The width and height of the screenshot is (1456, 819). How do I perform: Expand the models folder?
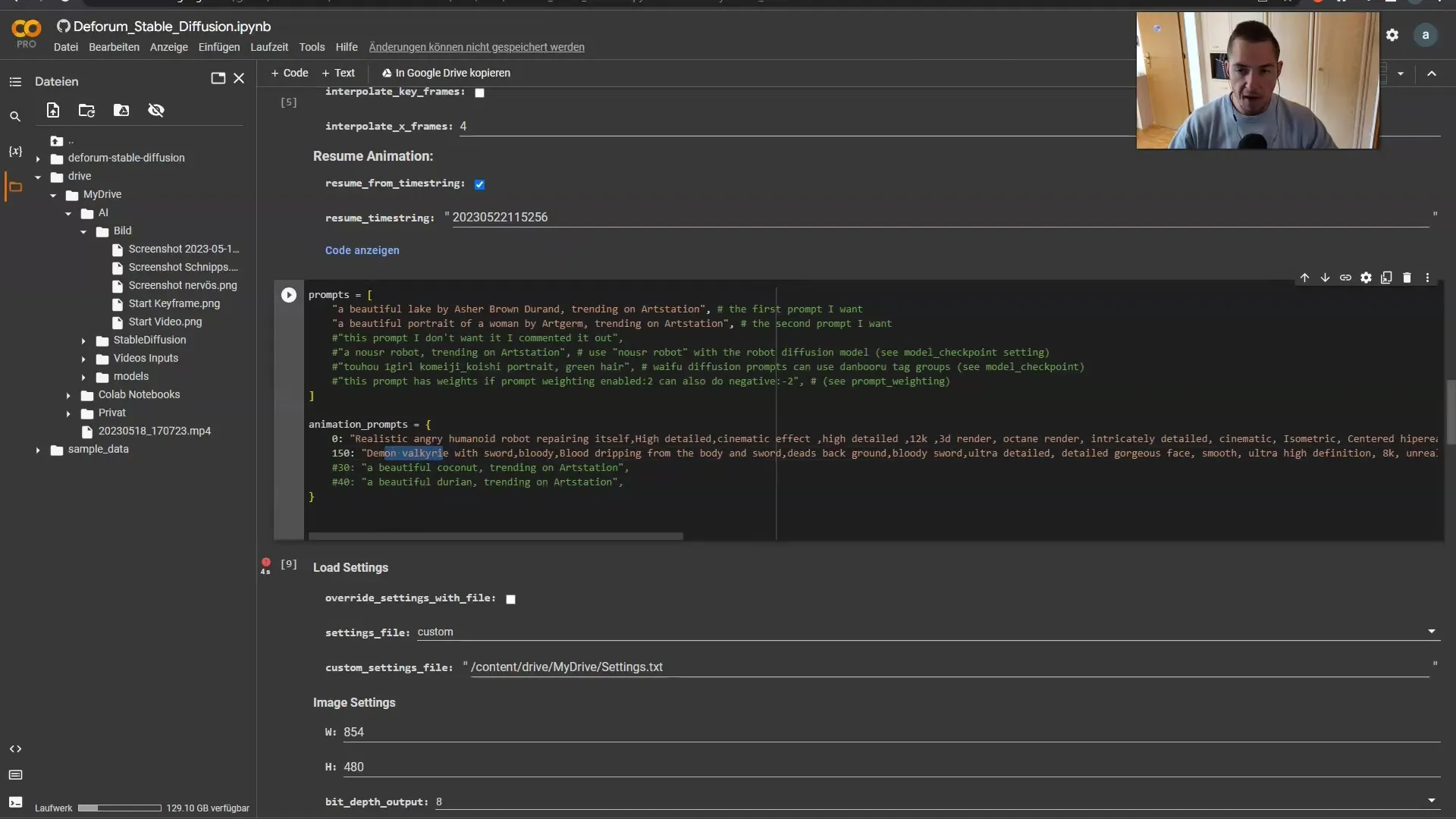tap(83, 377)
